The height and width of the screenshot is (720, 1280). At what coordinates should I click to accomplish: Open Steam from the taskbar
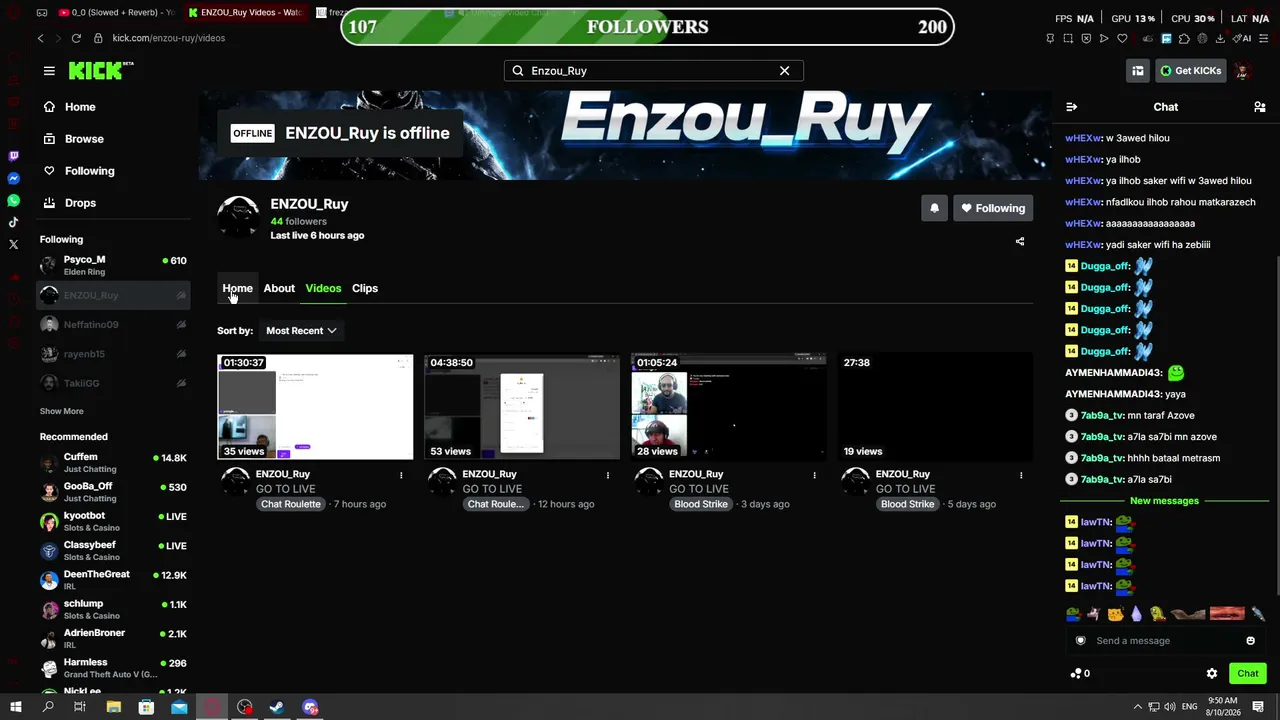coord(277,707)
